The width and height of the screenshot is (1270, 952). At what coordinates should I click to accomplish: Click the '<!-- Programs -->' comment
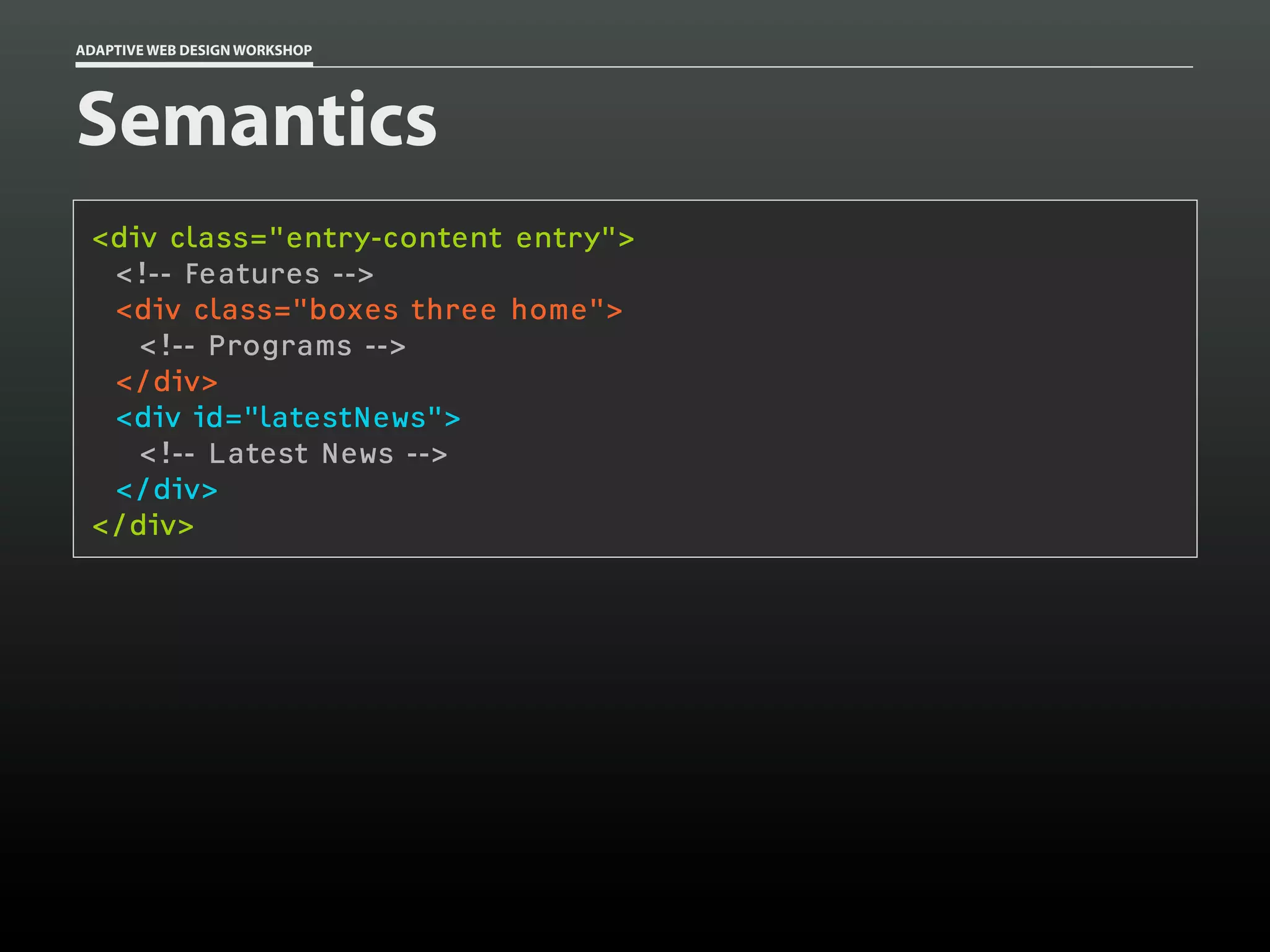(x=273, y=346)
